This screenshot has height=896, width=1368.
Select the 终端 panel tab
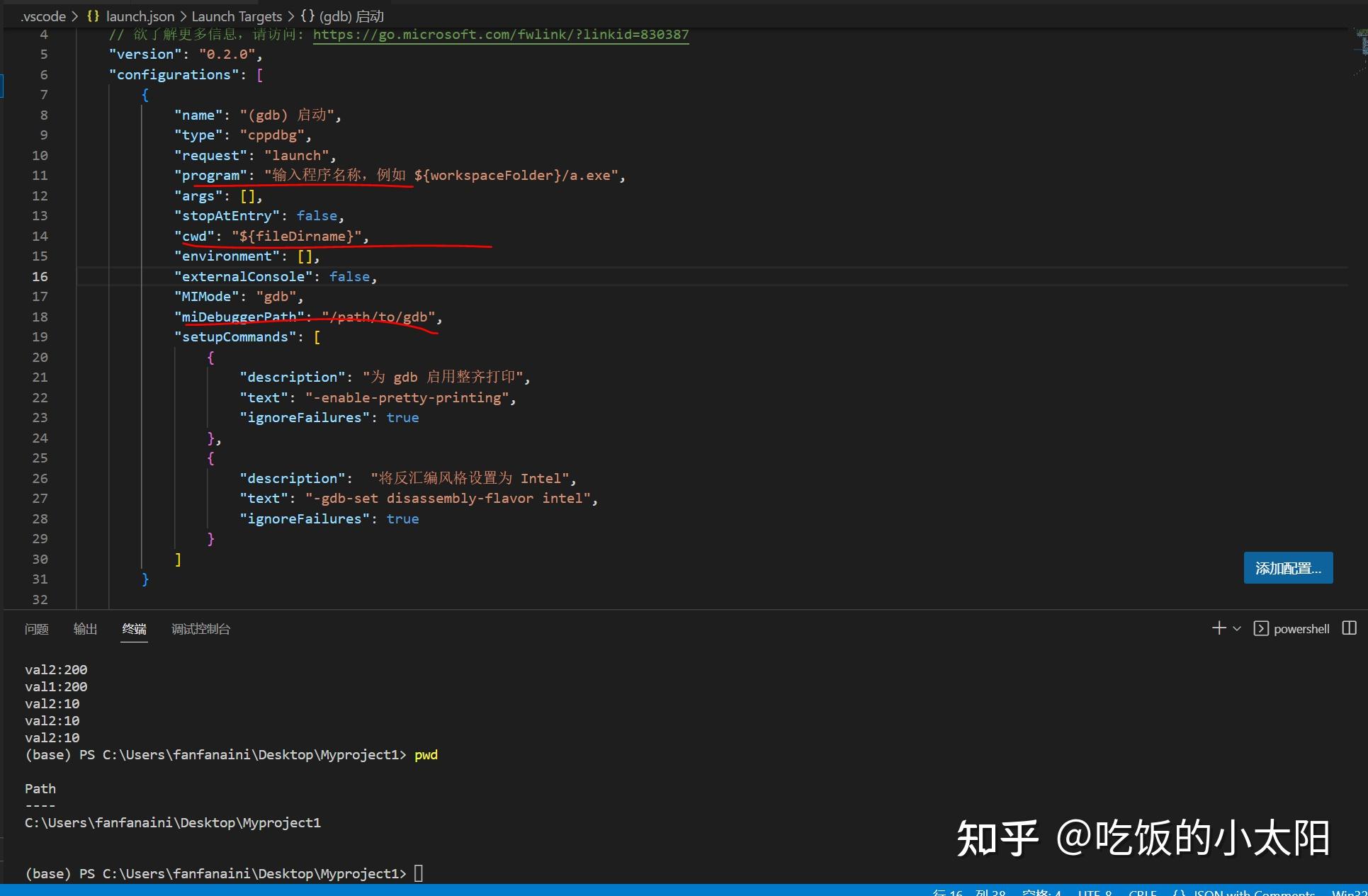pyautogui.click(x=134, y=629)
